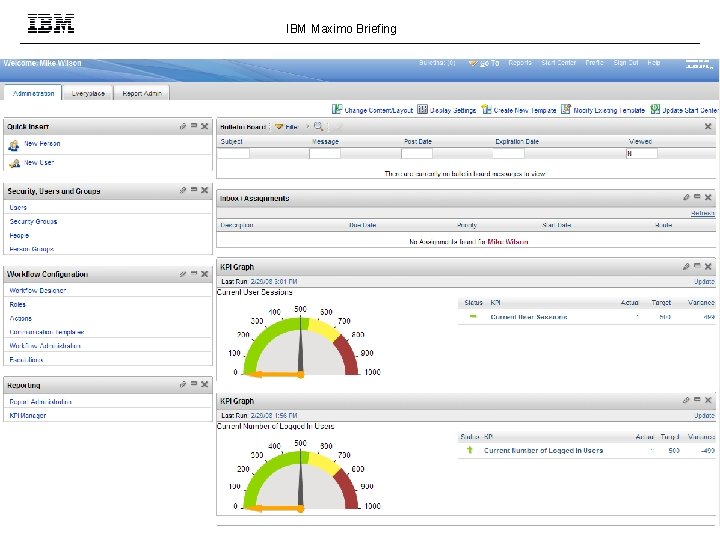The height and width of the screenshot is (540, 720).
Task: Click Update on Logged In Users graph
Action: pyautogui.click(x=704, y=416)
